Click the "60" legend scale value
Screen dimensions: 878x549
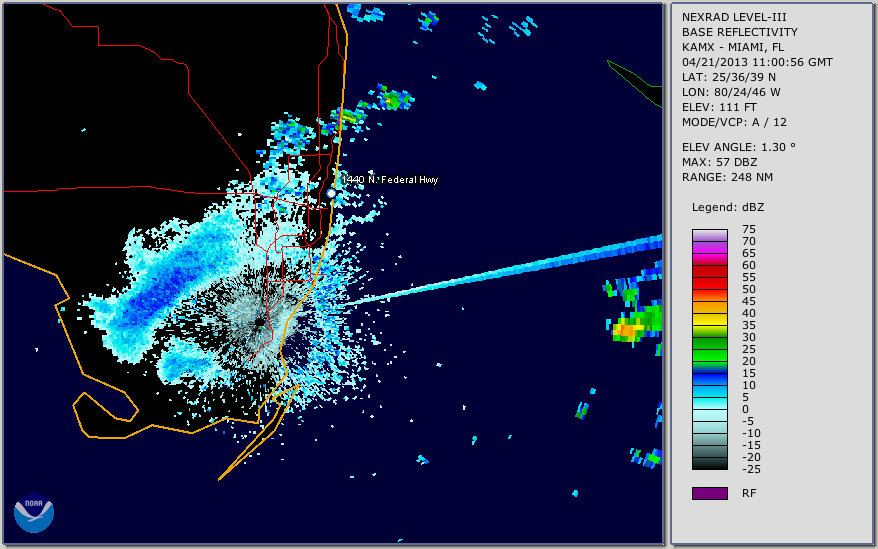pyautogui.click(x=749, y=265)
